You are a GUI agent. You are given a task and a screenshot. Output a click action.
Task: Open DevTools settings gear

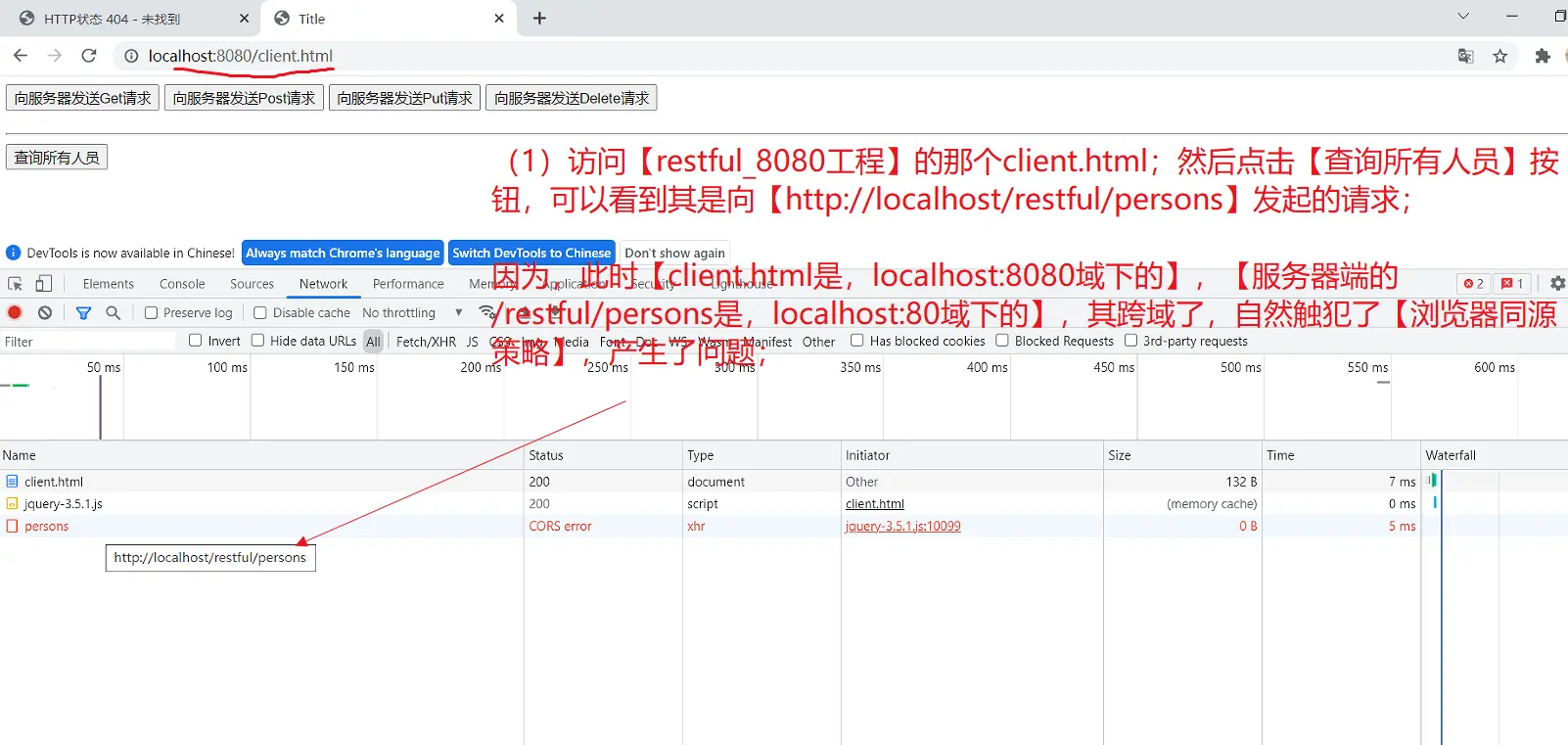pyautogui.click(x=1557, y=283)
